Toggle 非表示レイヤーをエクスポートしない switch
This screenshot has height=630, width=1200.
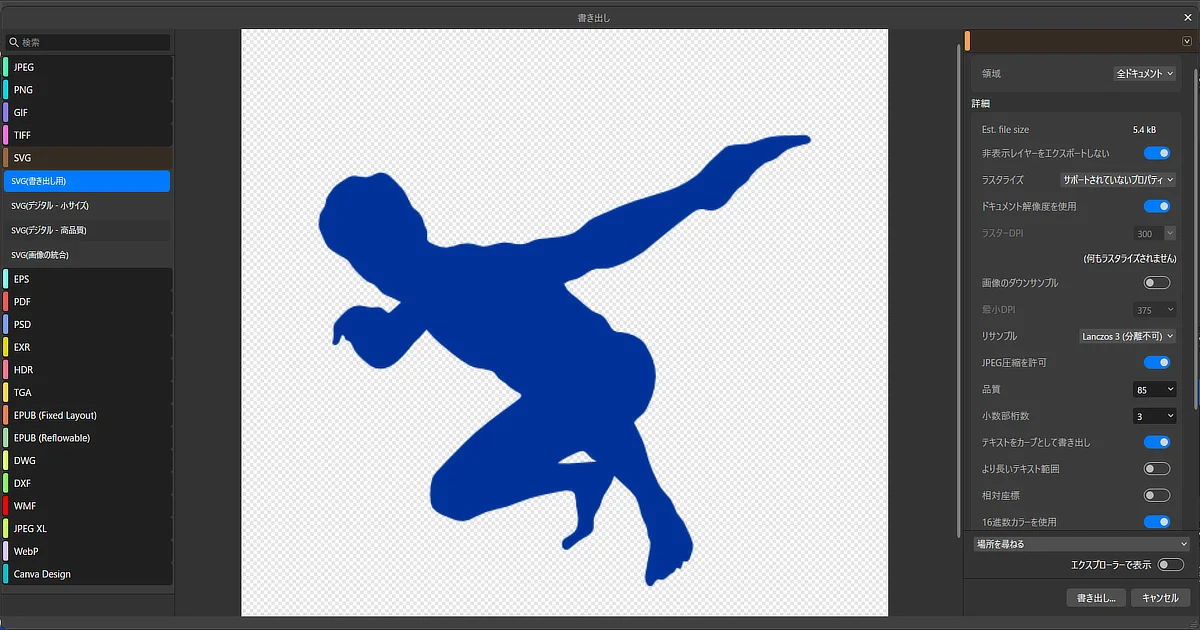pos(1157,153)
